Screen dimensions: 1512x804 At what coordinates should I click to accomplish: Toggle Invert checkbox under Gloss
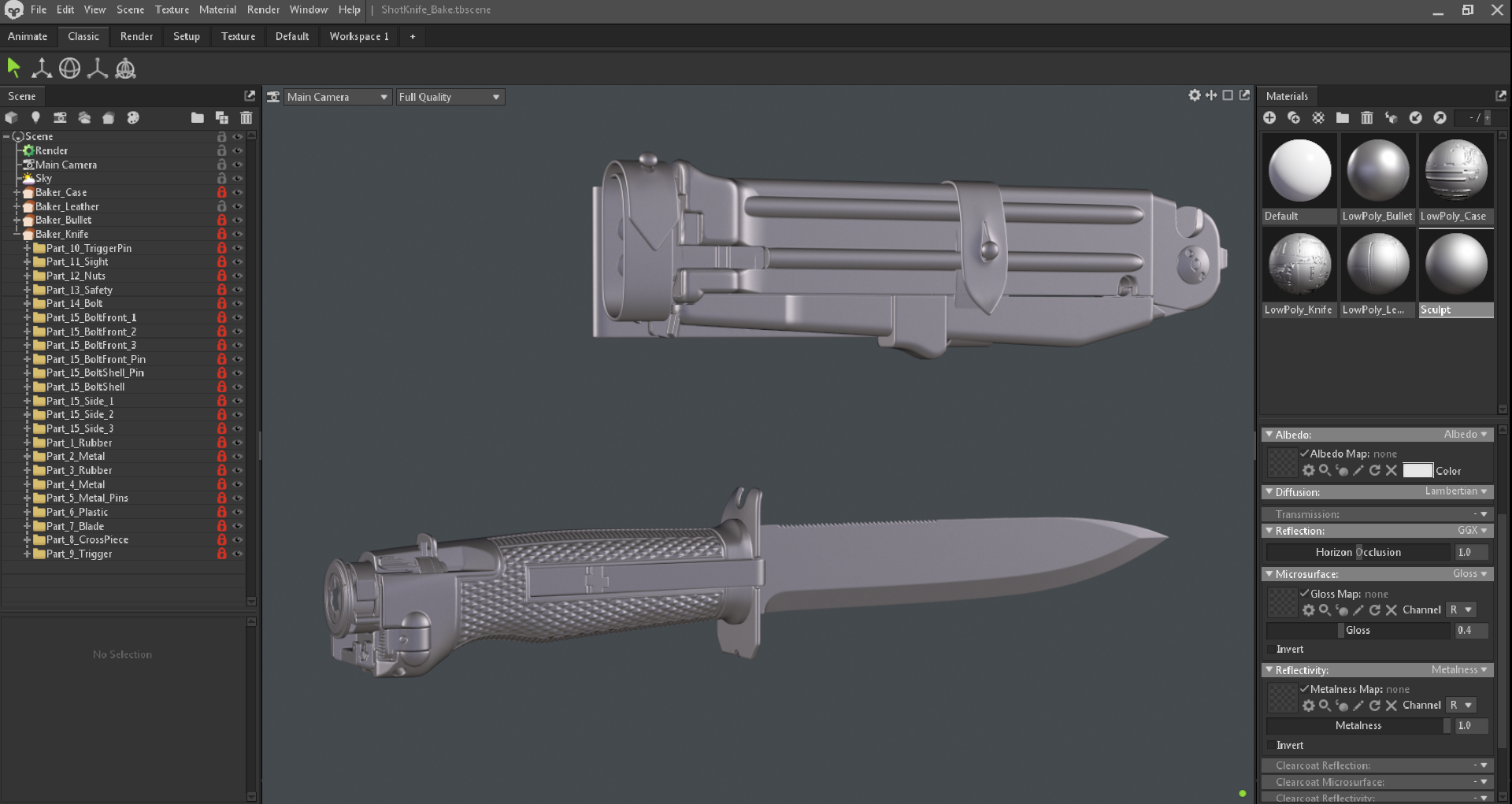point(1270,650)
